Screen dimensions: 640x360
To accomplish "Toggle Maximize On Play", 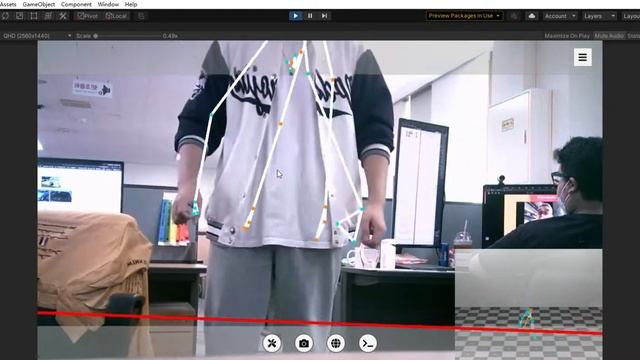I will [x=567, y=36].
